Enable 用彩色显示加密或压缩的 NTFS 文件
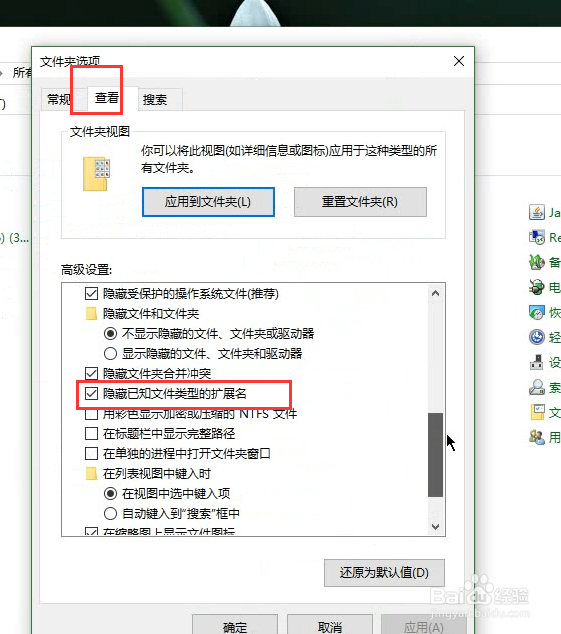561x634 pixels. click(91, 414)
